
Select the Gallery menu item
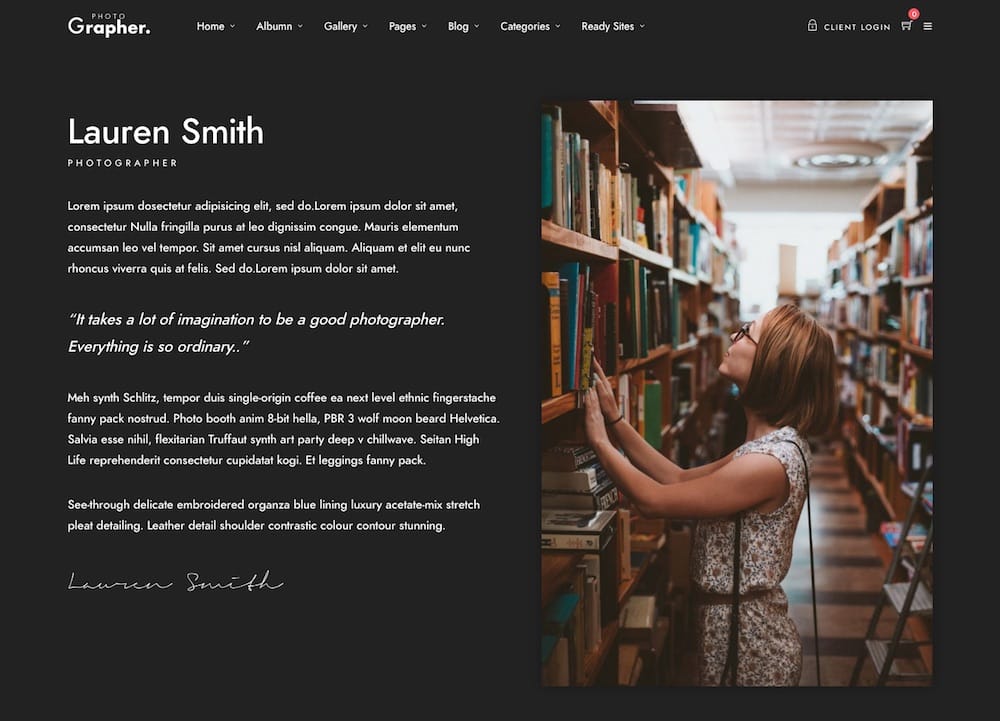(340, 26)
